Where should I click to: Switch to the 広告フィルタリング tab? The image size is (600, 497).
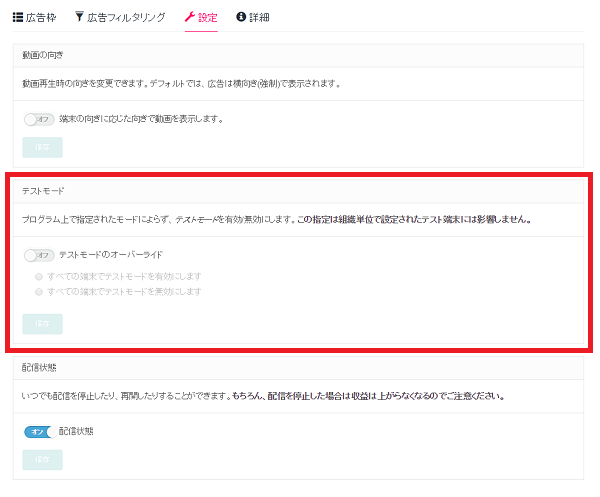pos(120,17)
